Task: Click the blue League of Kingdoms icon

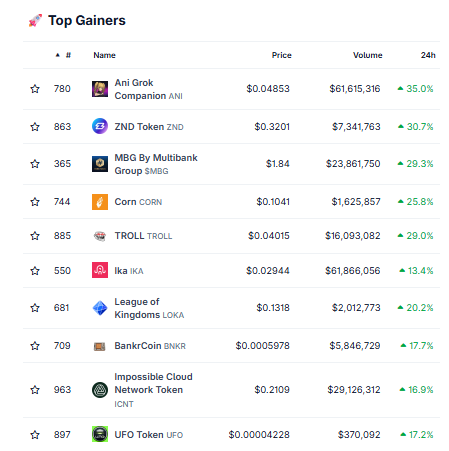Action: click(100, 308)
